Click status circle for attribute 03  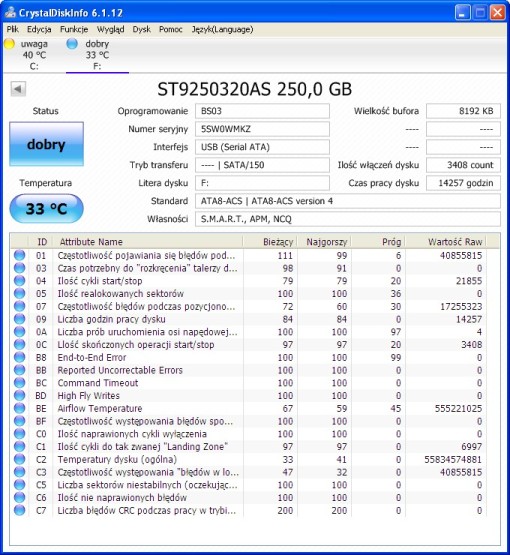pyautogui.click(x=19, y=268)
